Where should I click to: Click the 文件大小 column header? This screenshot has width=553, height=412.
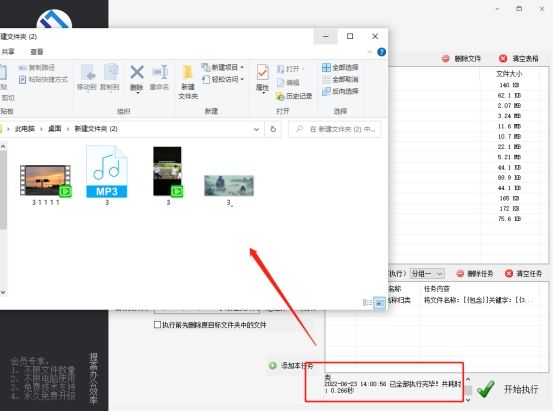(x=509, y=74)
